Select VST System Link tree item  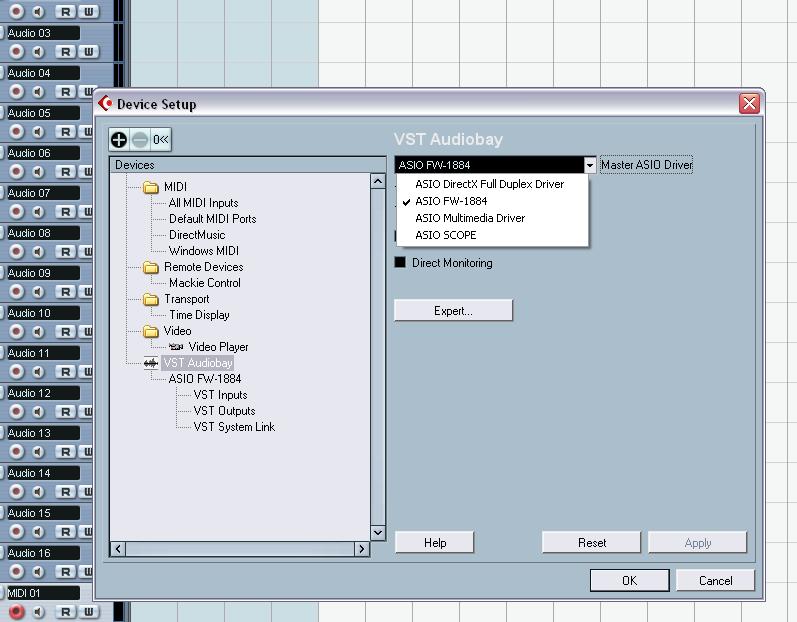tap(234, 427)
